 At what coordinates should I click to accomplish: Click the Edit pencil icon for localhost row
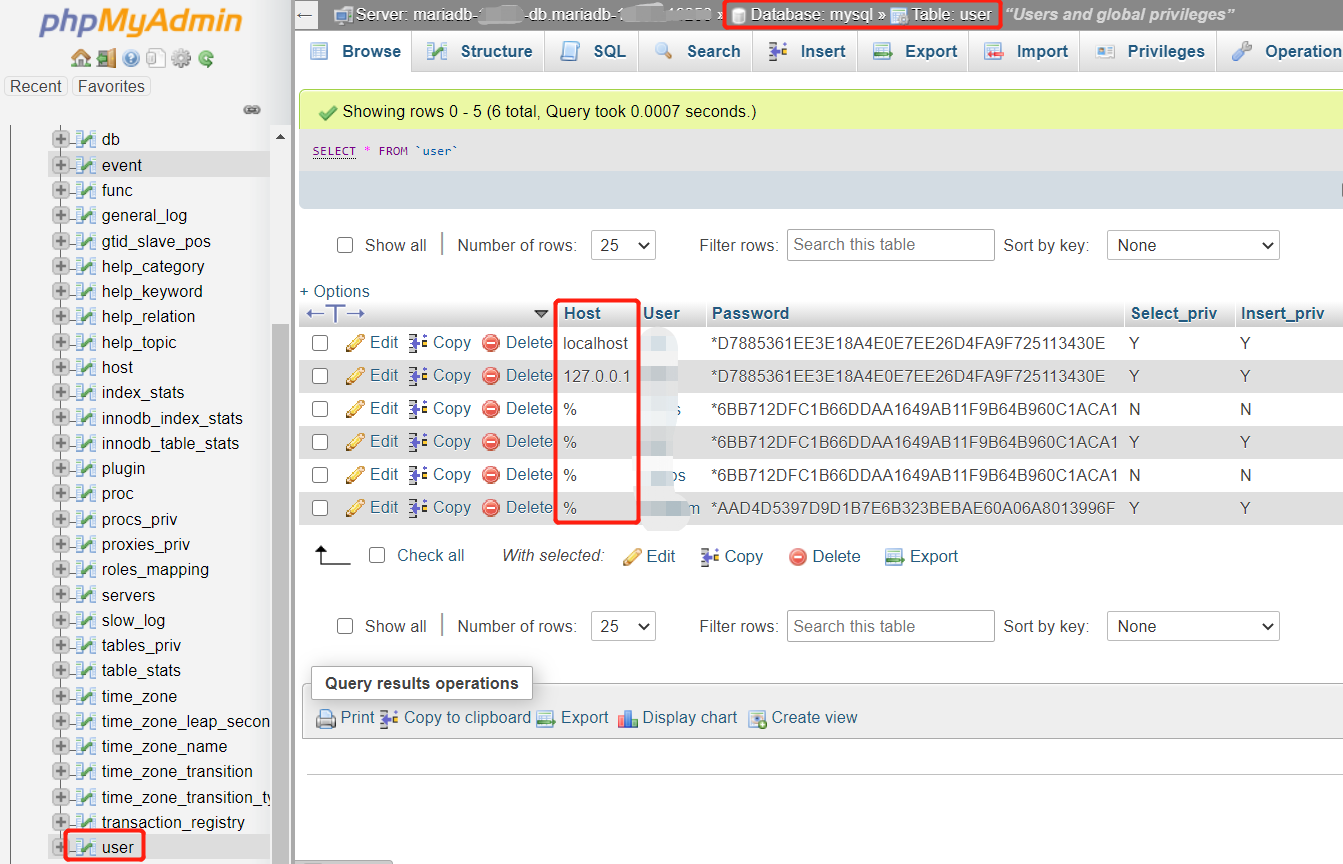pos(355,343)
